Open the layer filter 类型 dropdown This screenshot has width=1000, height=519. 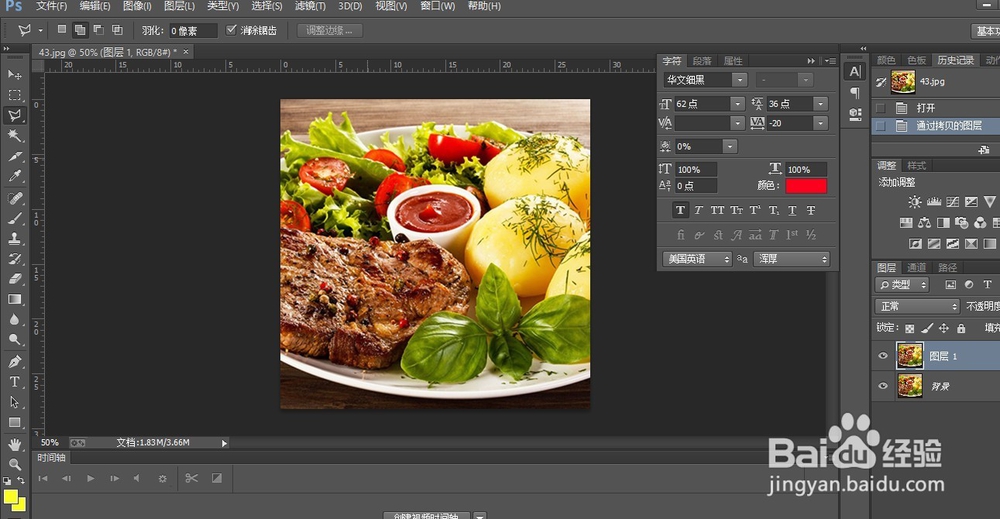point(902,284)
